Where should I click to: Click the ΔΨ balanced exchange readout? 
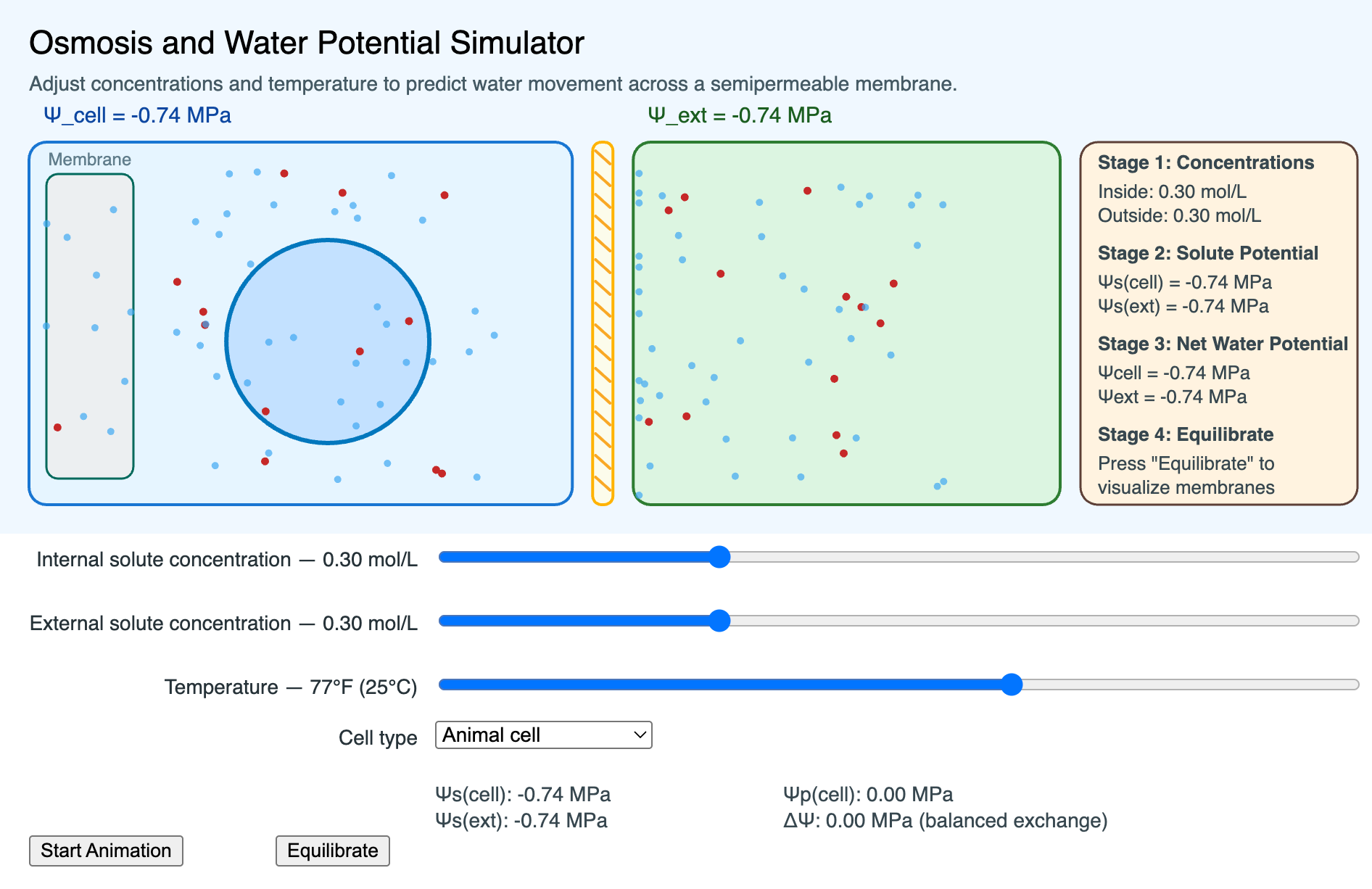click(944, 821)
